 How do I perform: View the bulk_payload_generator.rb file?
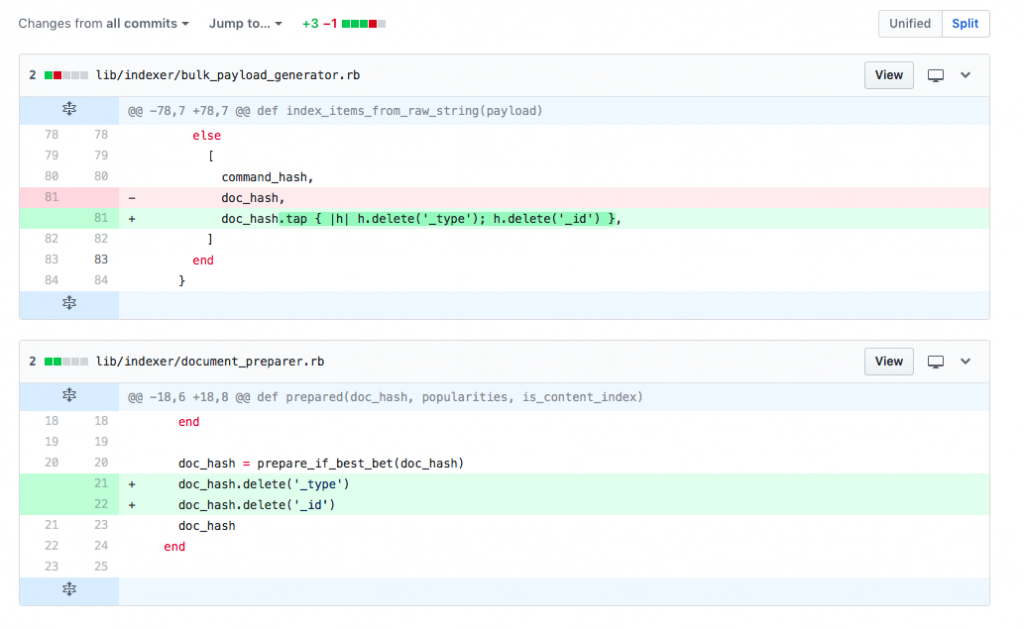(x=889, y=75)
